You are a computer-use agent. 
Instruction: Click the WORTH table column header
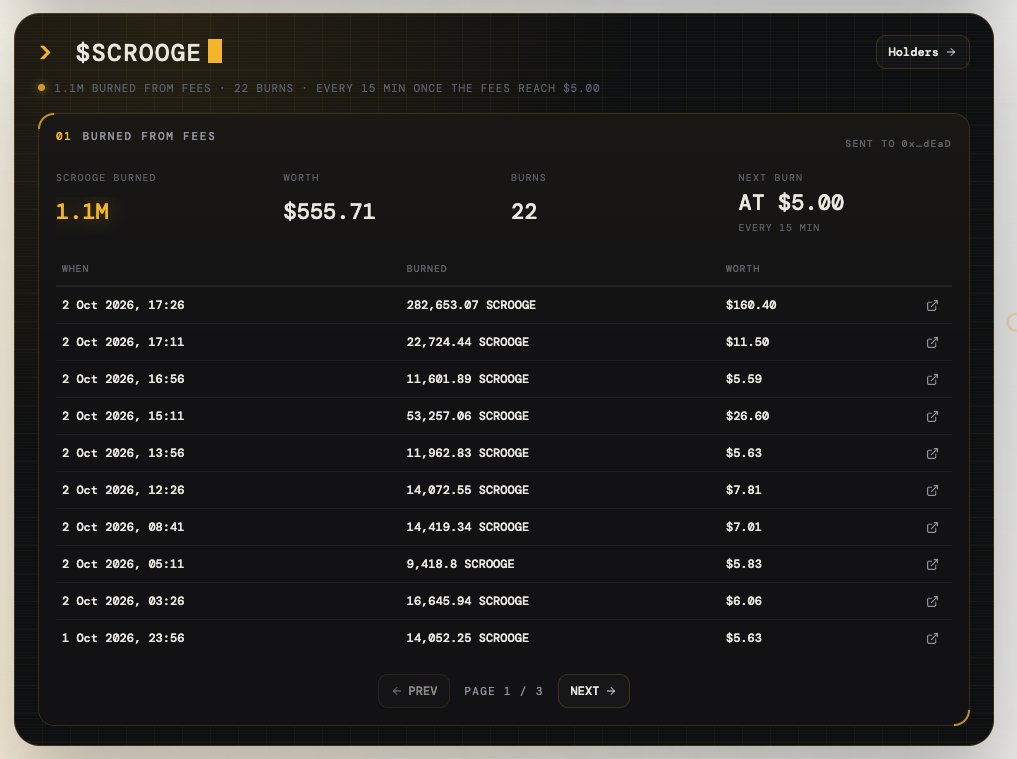[x=743, y=269]
